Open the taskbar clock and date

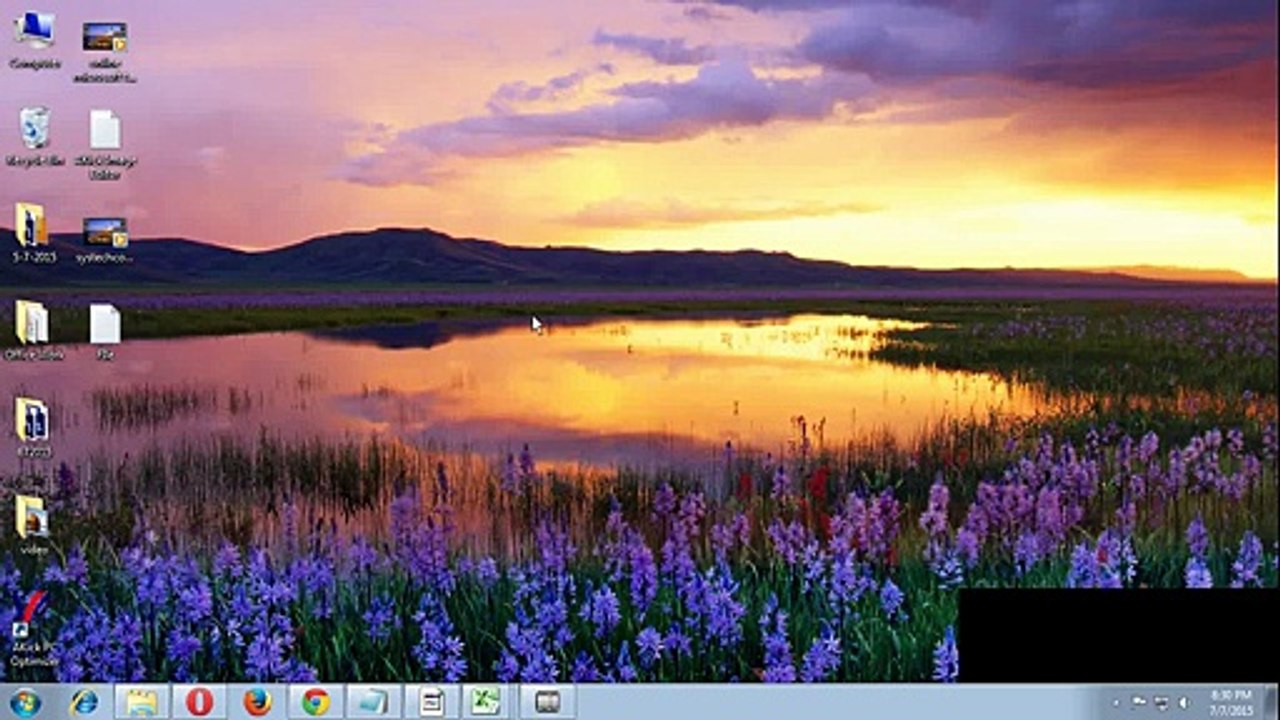point(1231,702)
